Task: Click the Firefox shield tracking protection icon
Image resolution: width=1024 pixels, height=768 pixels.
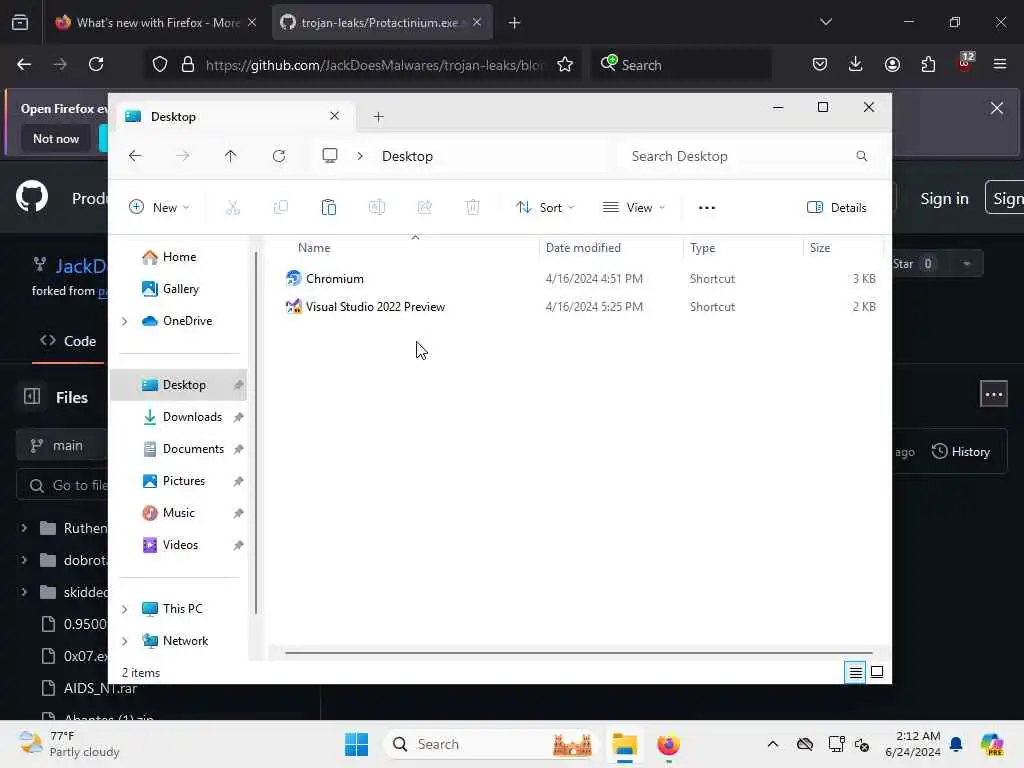Action: (x=160, y=64)
